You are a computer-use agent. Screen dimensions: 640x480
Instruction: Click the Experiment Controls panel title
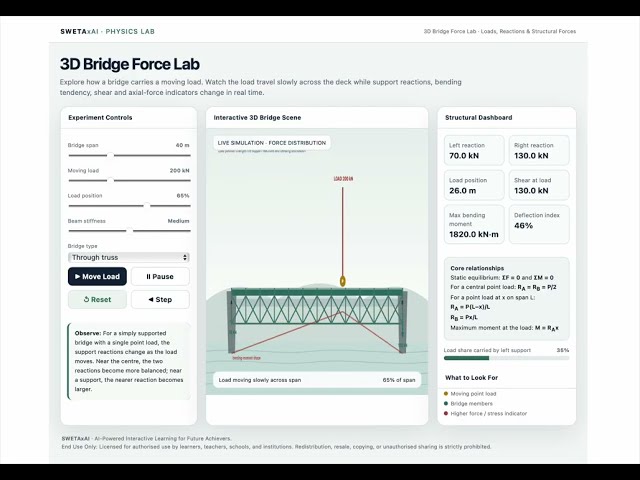coord(100,118)
